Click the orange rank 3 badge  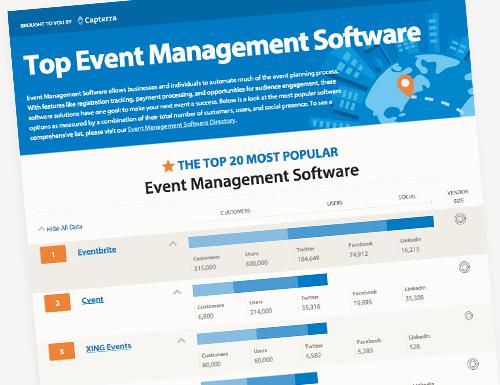[x=62, y=351]
